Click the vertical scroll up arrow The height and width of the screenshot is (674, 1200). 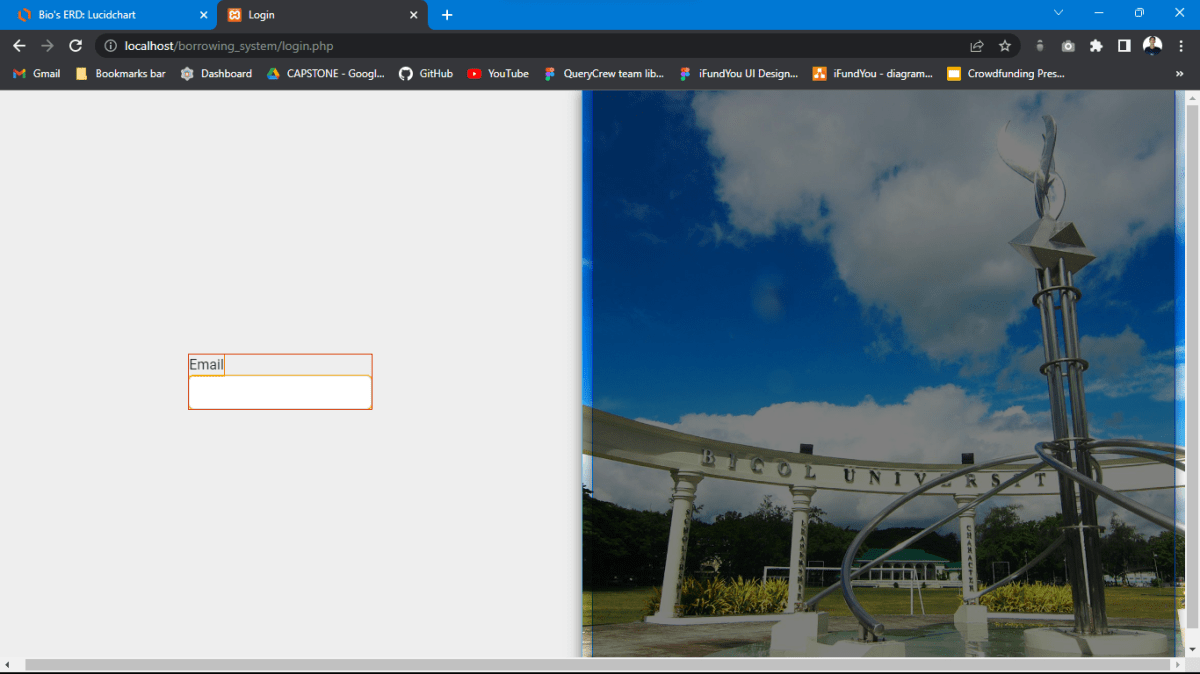point(1192,97)
